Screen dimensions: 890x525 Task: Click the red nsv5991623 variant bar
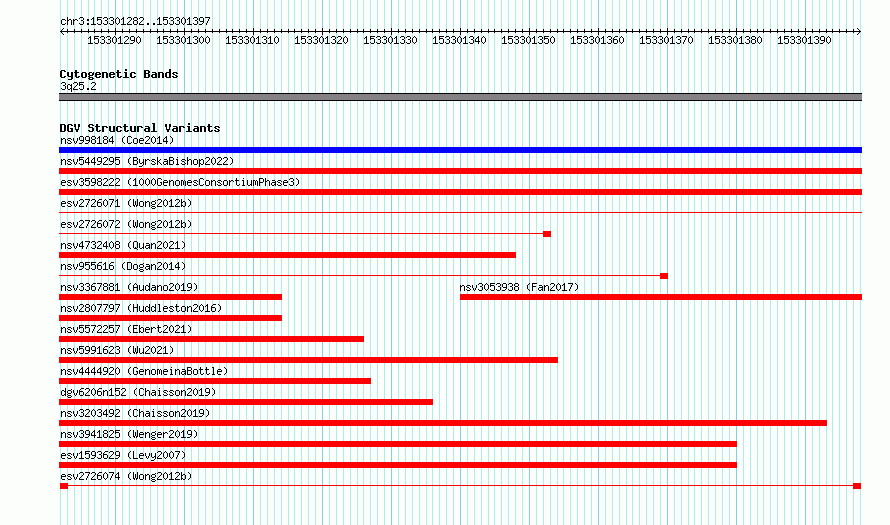[308, 360]
